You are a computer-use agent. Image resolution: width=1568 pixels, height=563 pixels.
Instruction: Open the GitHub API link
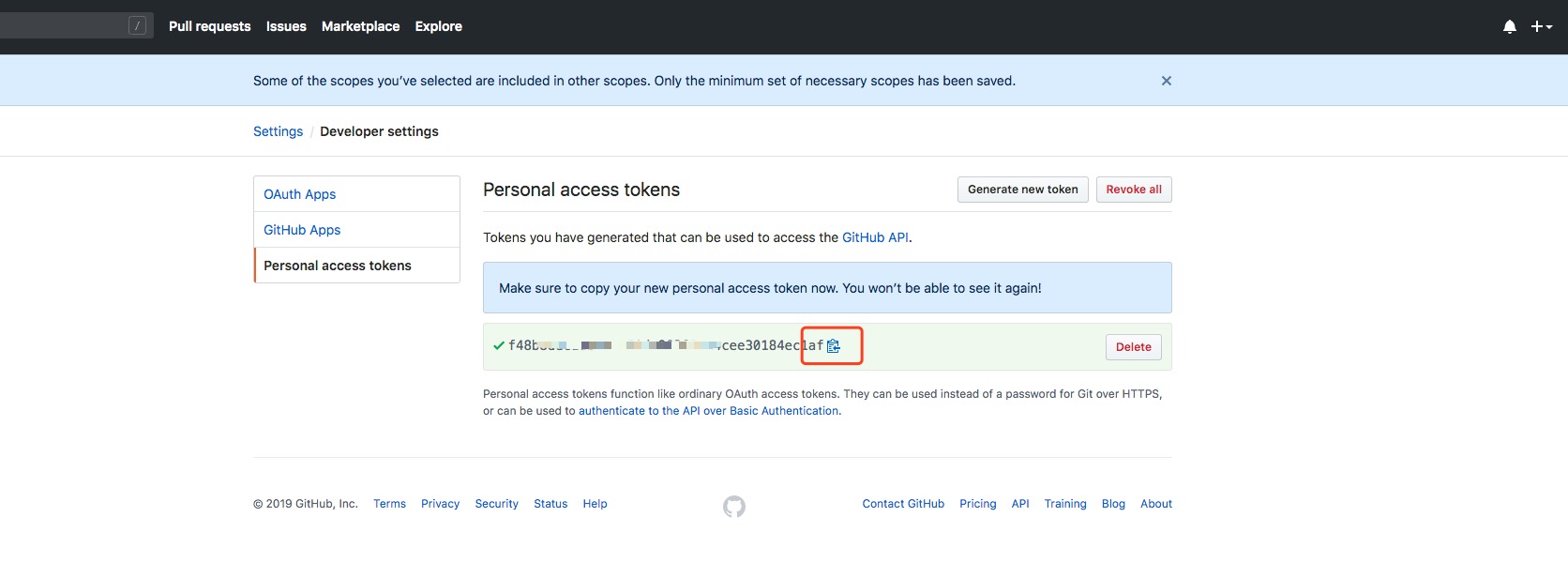pos(875,237)
